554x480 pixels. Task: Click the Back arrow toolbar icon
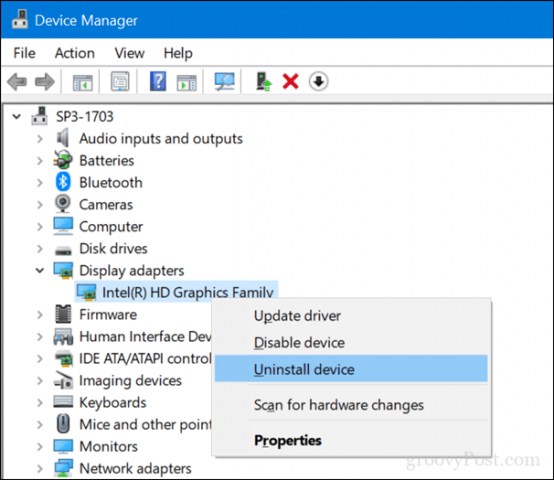click(17, 82)
